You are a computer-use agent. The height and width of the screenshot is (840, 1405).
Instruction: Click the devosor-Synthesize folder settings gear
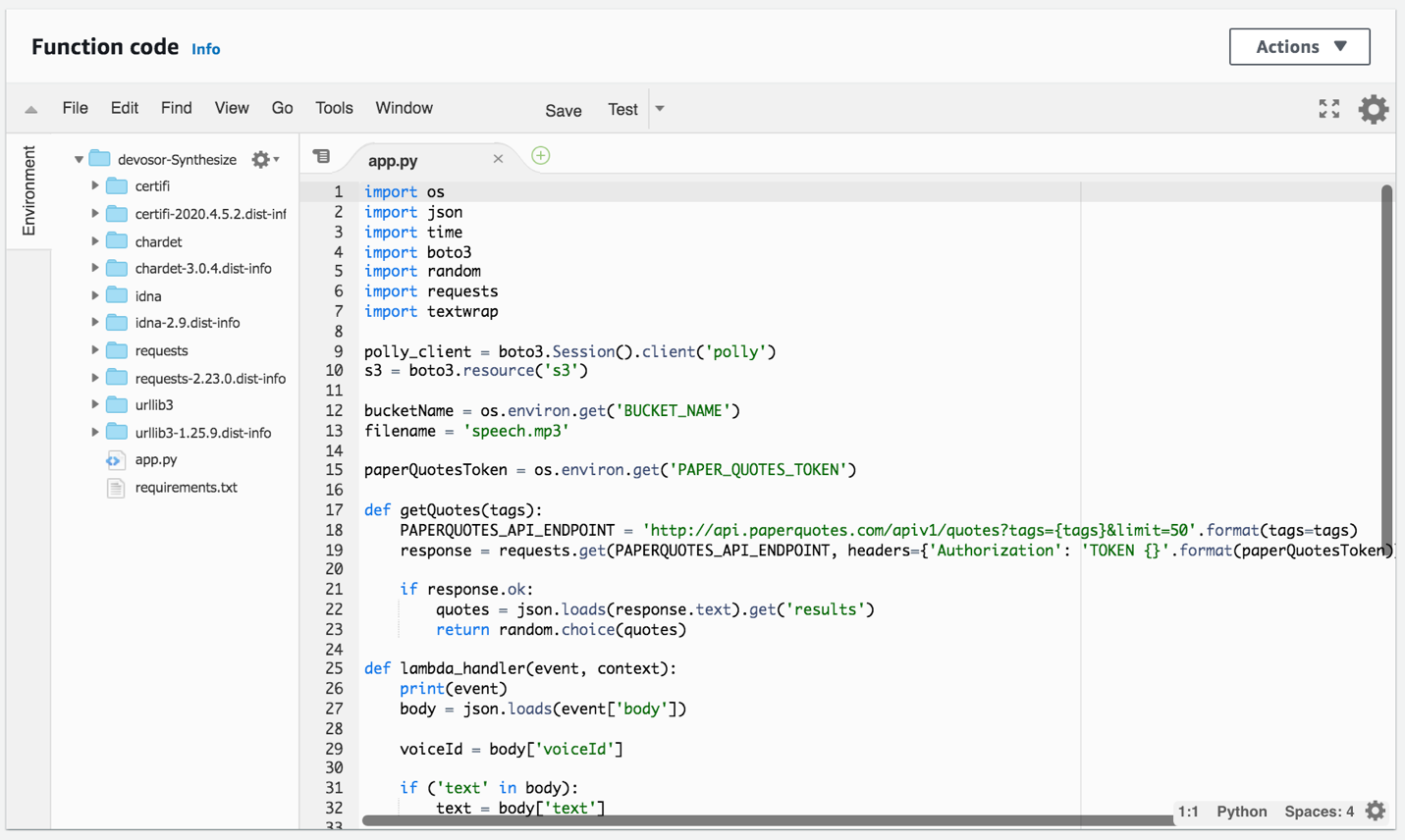pyautogui.click(x=261, y=159)
